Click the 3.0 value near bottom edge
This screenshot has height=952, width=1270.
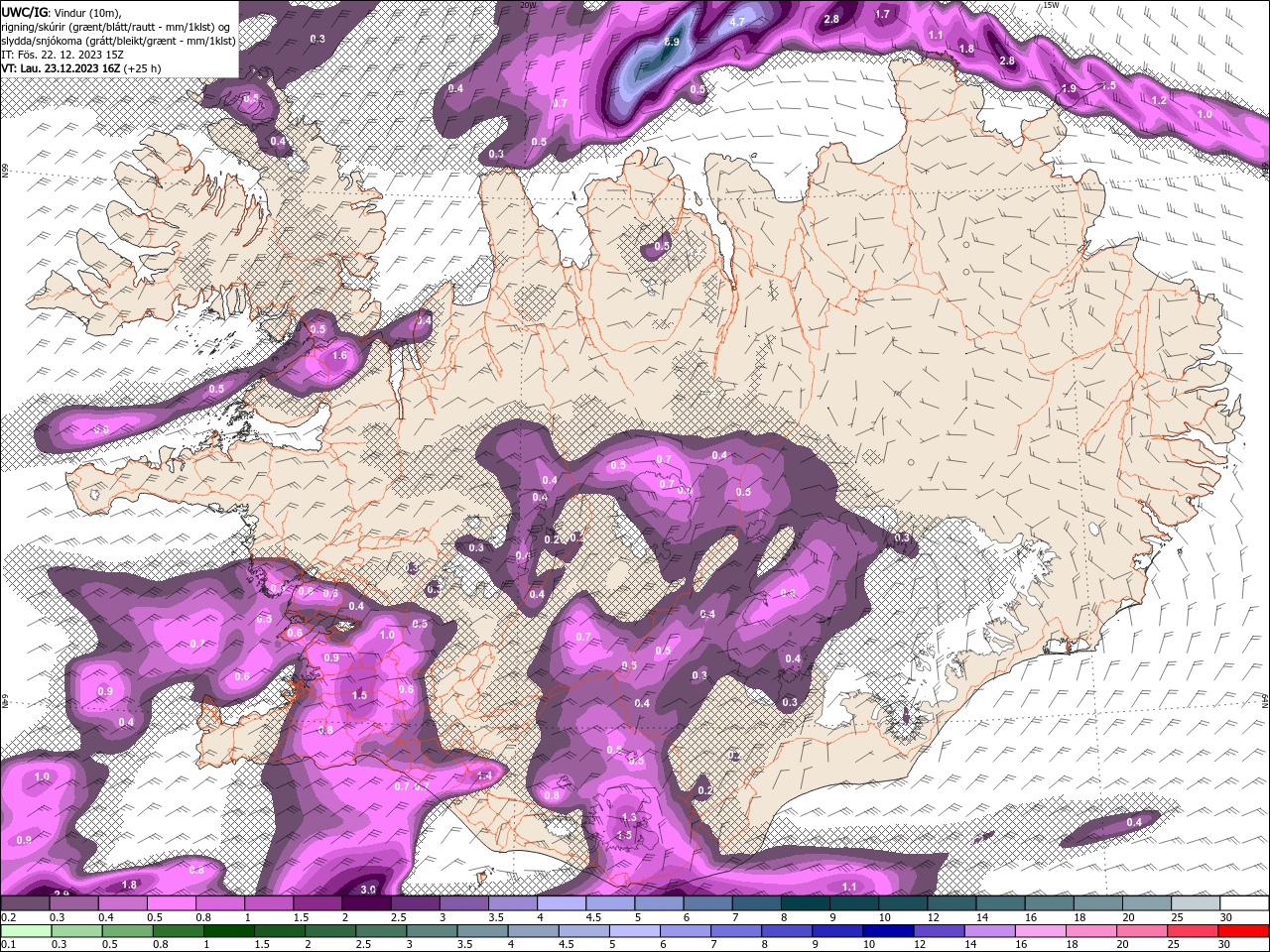(x=368, y=890)
